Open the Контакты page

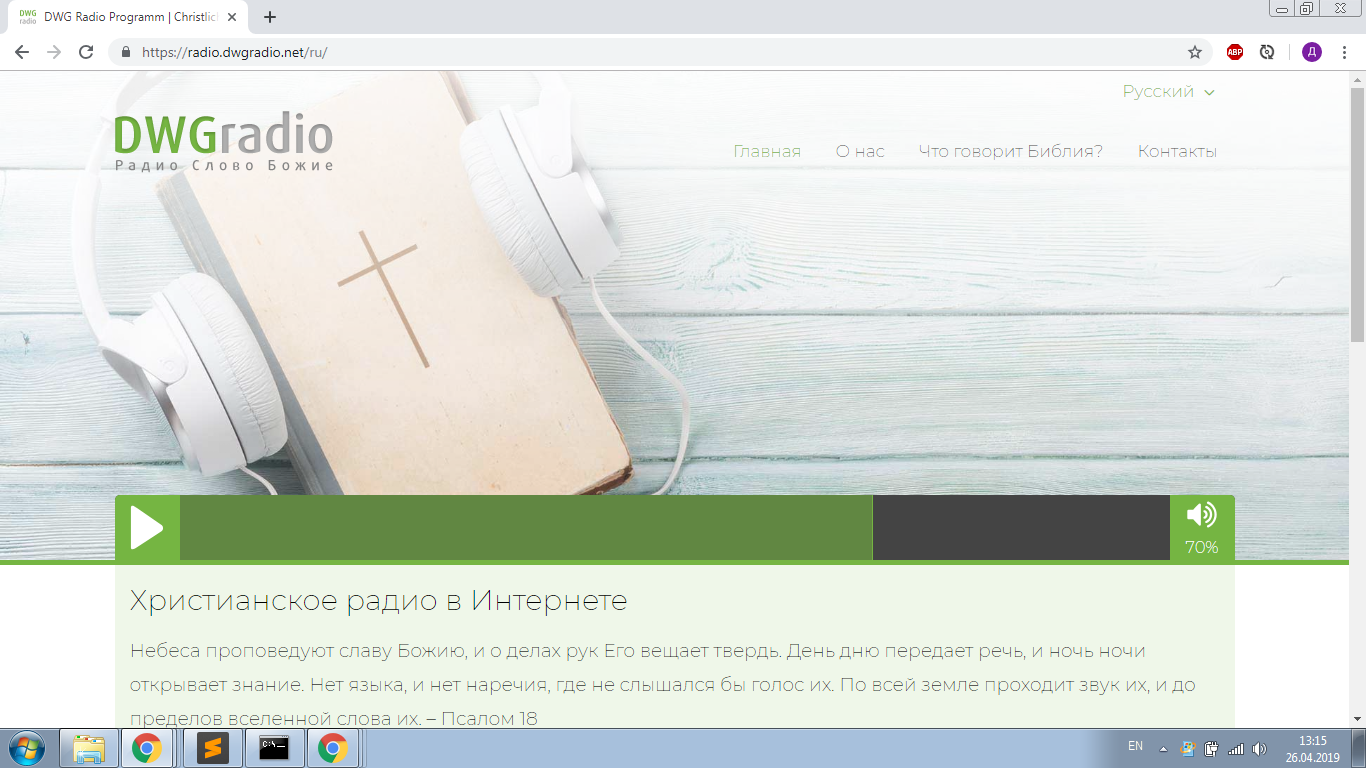coord(1177,152)
